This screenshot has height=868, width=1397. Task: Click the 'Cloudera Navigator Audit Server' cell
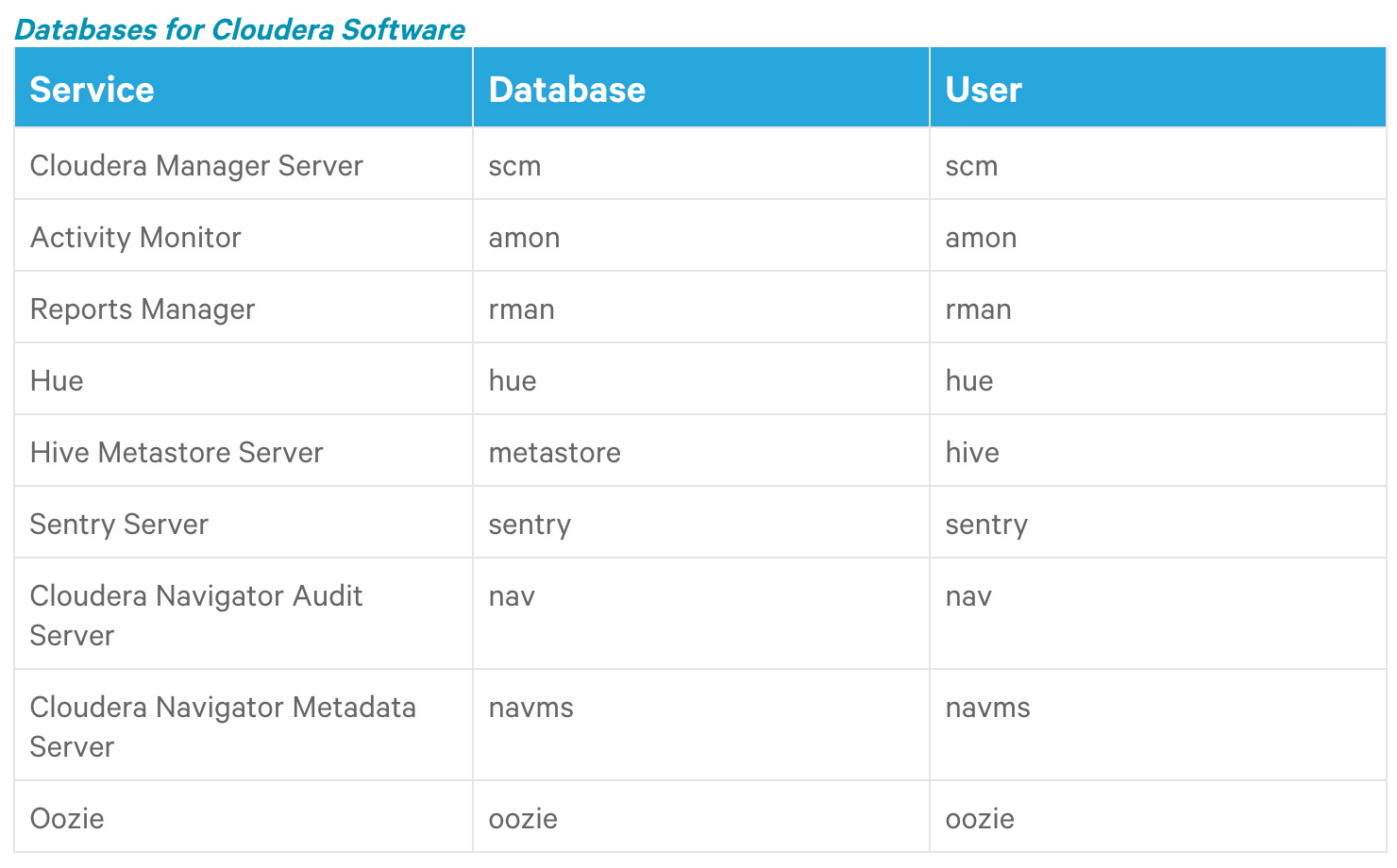(x=196, y=615)
